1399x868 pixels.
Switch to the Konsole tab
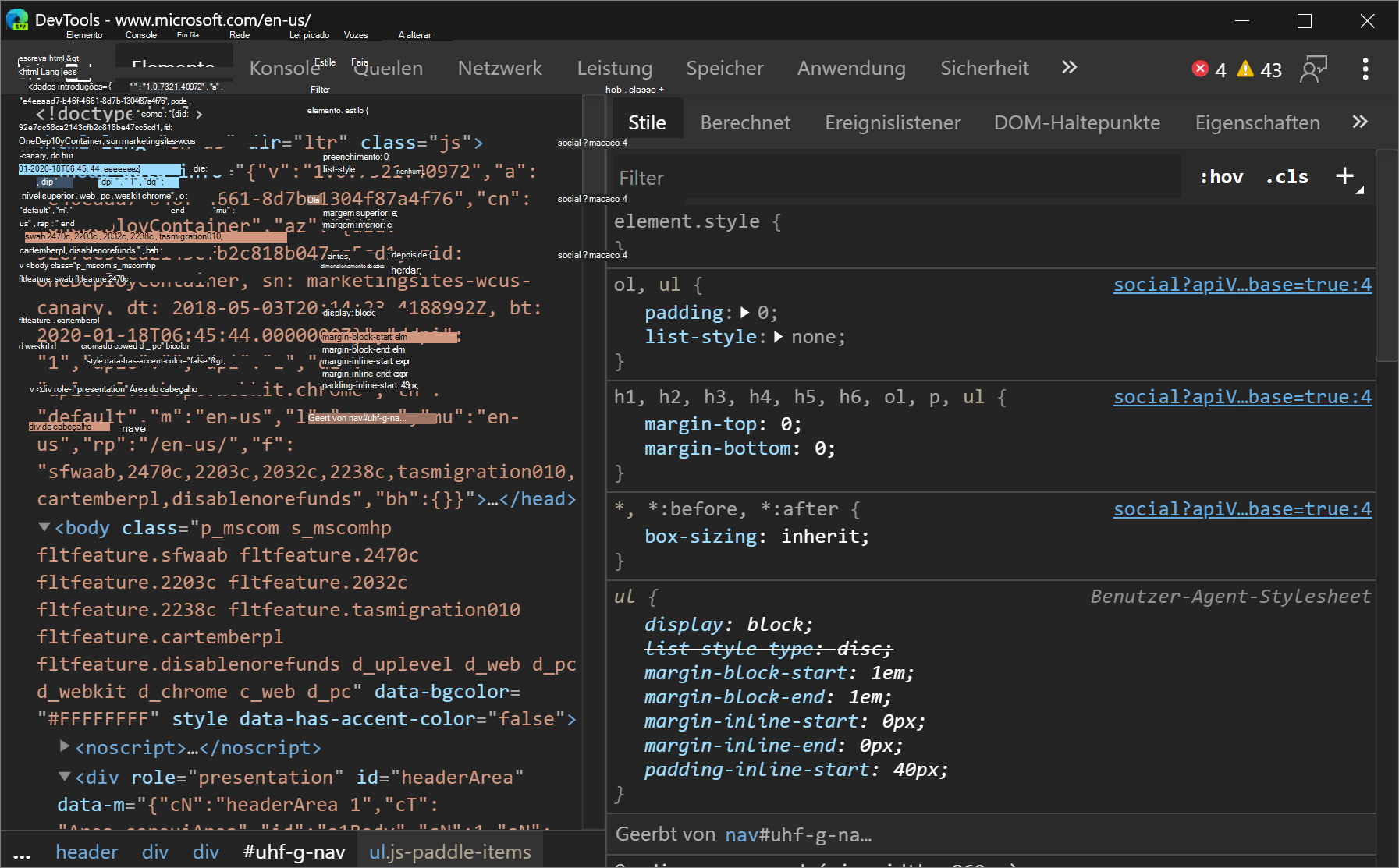coord(283,68)
